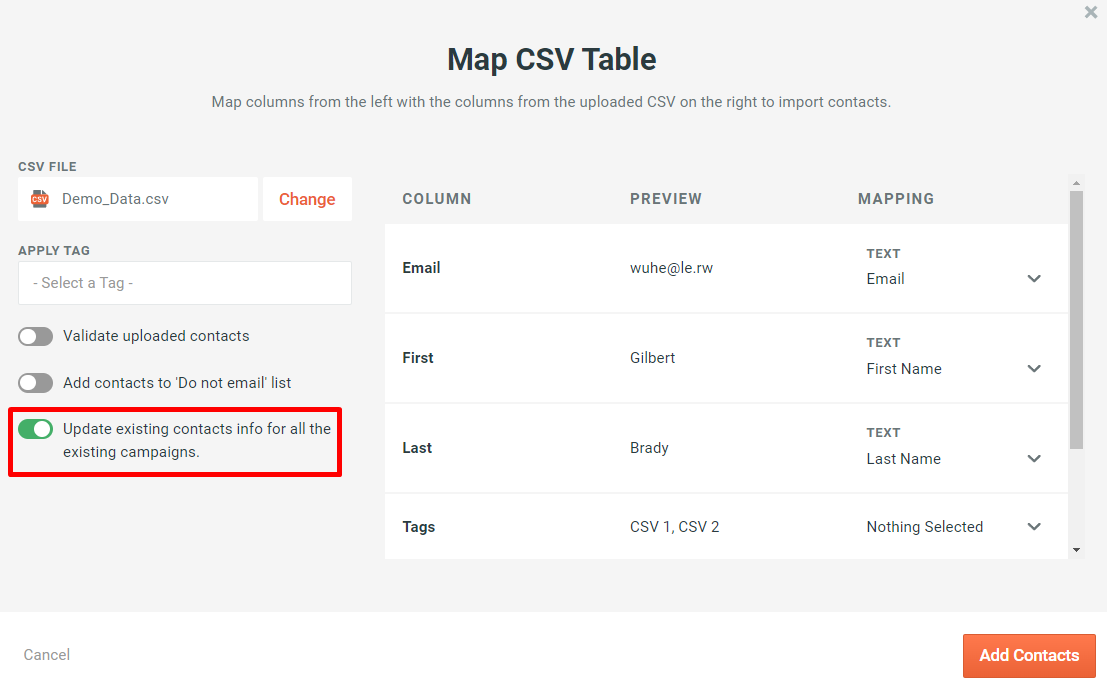Click the close X icon on the dialog
This screenshot has width=1107, height=693.
1091,12
